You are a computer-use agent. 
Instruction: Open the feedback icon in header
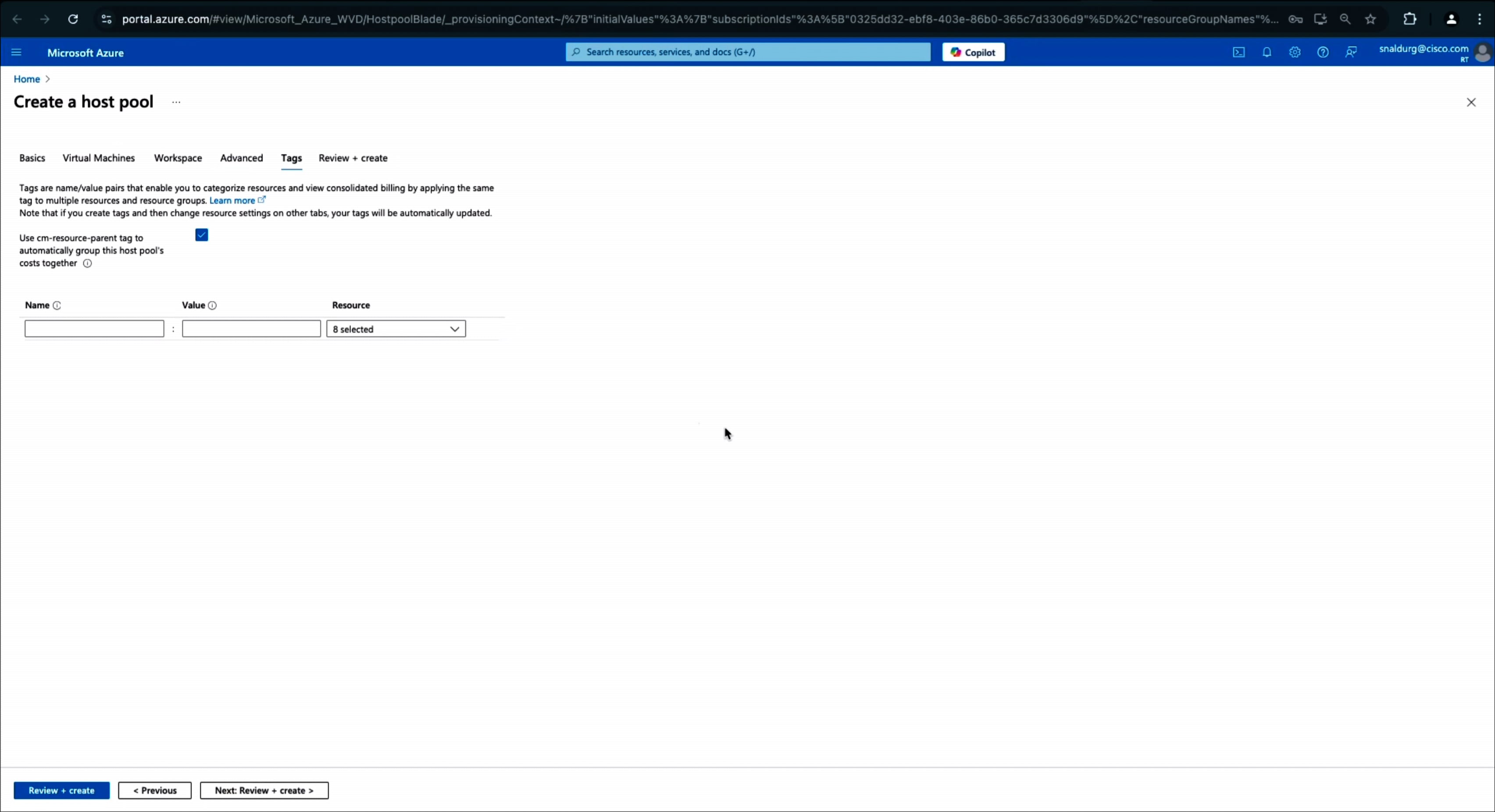[1351, 52]
